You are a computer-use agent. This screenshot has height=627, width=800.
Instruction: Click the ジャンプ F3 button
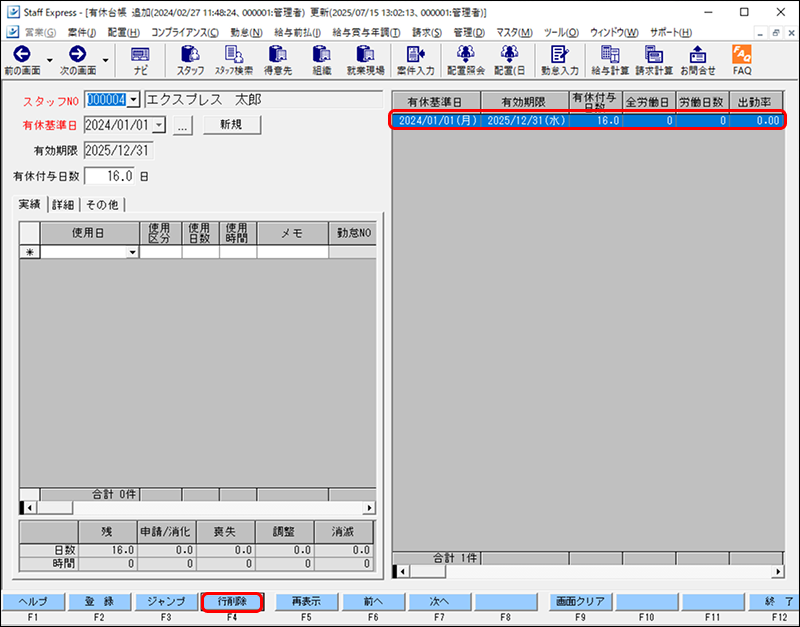point(166,601)
